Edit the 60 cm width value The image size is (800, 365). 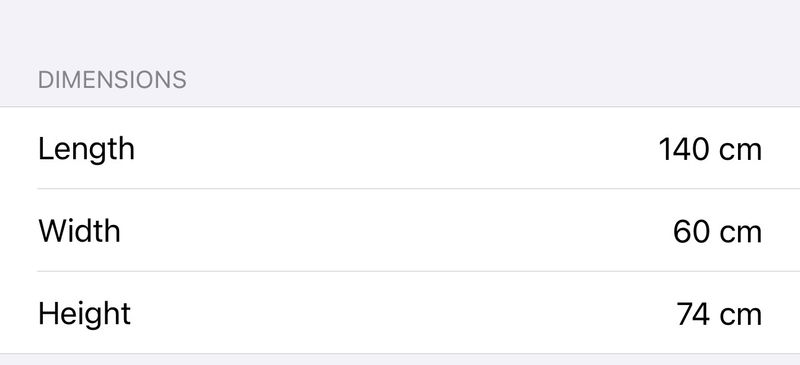pyautogui.click(x=717, y=232)
